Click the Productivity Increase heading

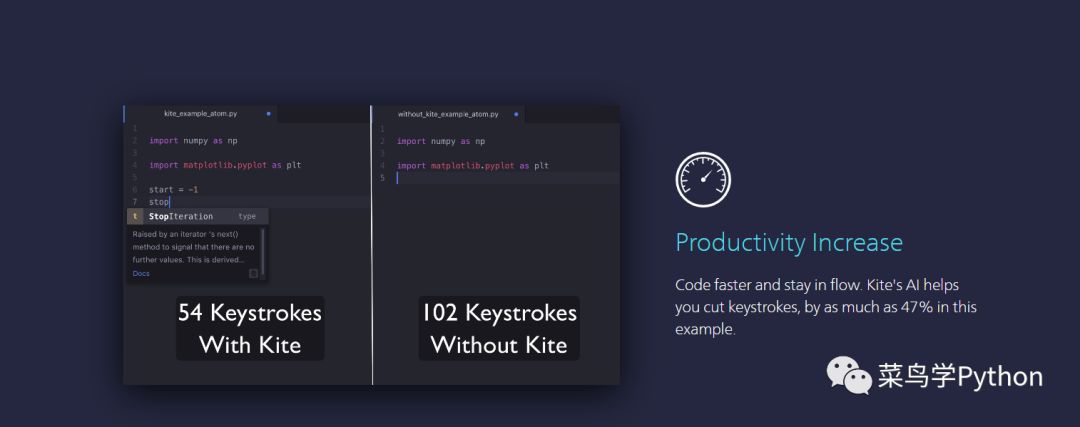point(789,242)
